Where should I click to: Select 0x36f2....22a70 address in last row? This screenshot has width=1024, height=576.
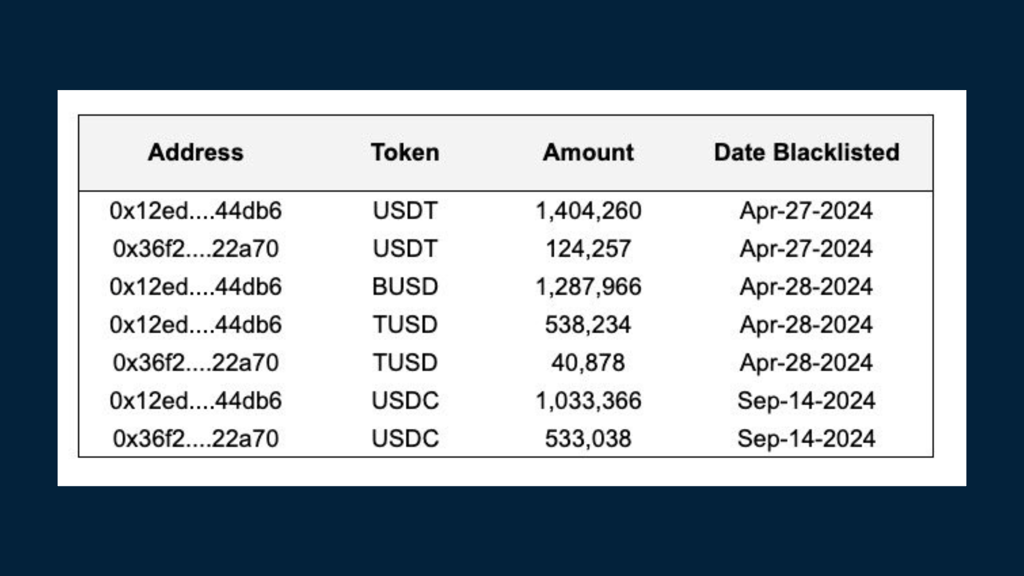pyautogui.click(x=195, y=438)
